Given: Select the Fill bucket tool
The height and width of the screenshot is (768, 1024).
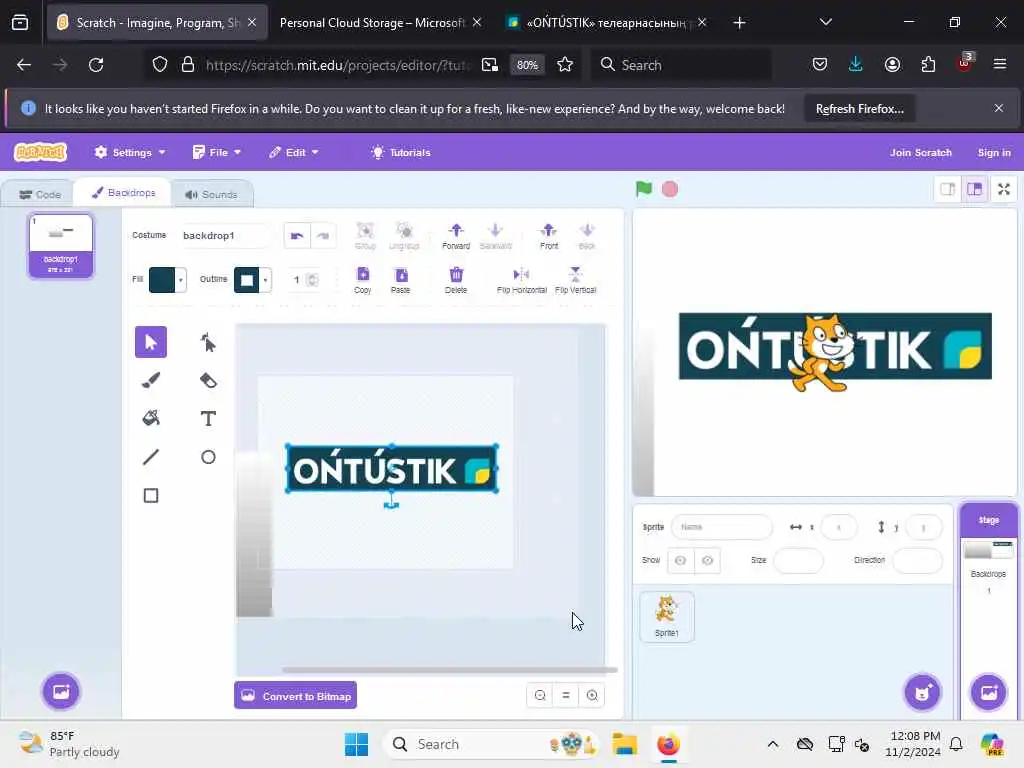Looking at the screenshot, I should pos(150,418).
